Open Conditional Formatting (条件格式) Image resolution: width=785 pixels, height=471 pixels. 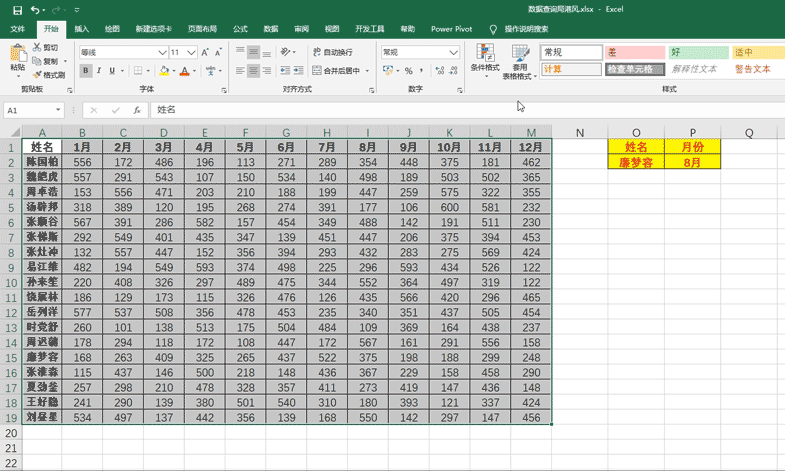click(485, 61)
